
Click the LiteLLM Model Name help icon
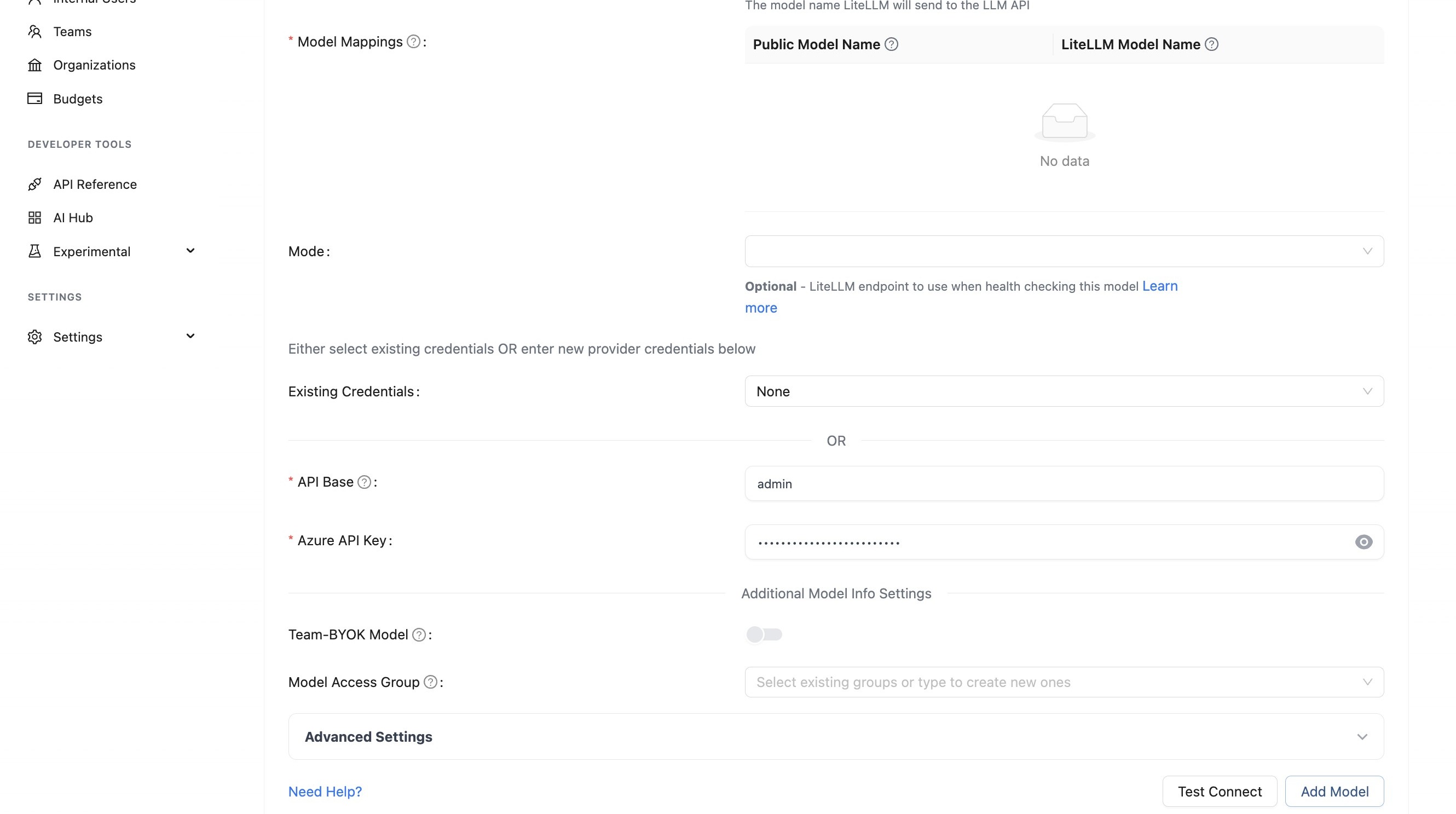tap(1211, 45)
